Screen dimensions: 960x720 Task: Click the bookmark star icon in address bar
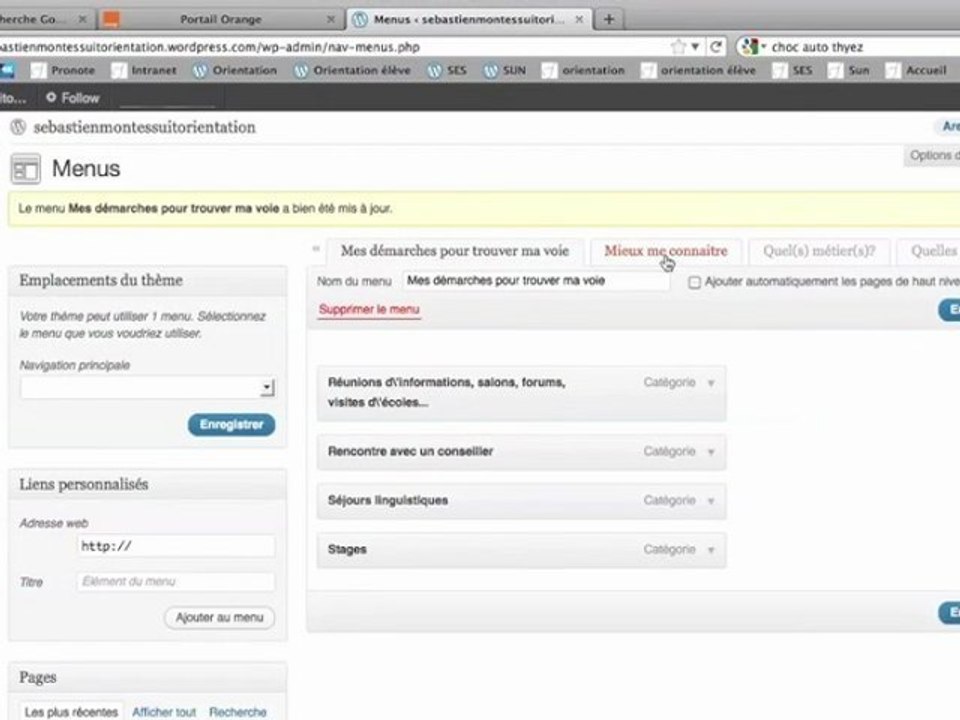(678, 47)
